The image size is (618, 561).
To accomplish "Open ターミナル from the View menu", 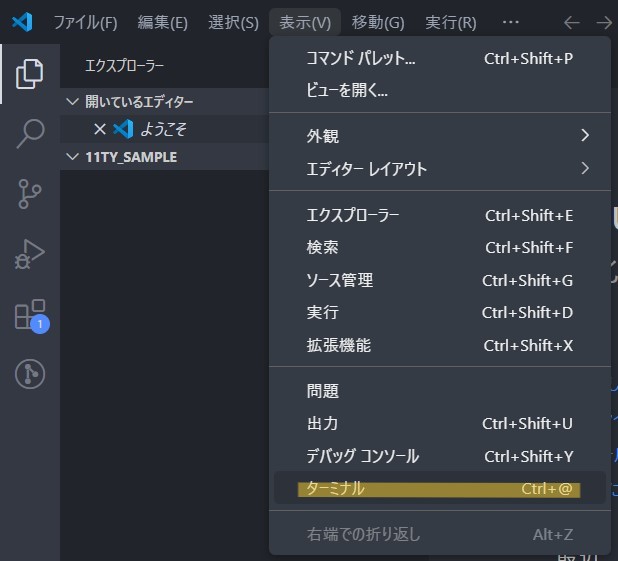I will [x=440, y=488].
